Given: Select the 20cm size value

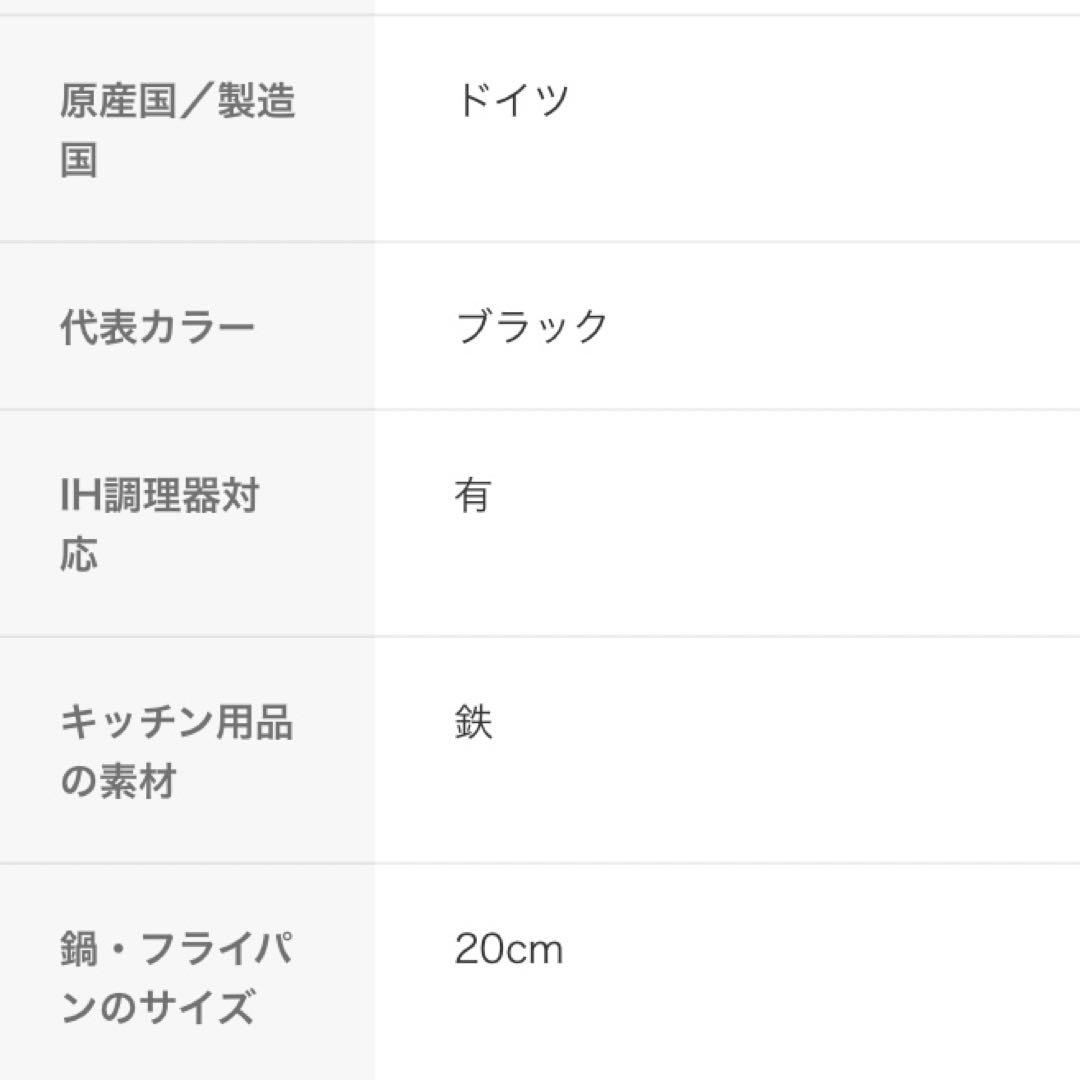Looking at the screenshot, I should [x=508, y=949].
